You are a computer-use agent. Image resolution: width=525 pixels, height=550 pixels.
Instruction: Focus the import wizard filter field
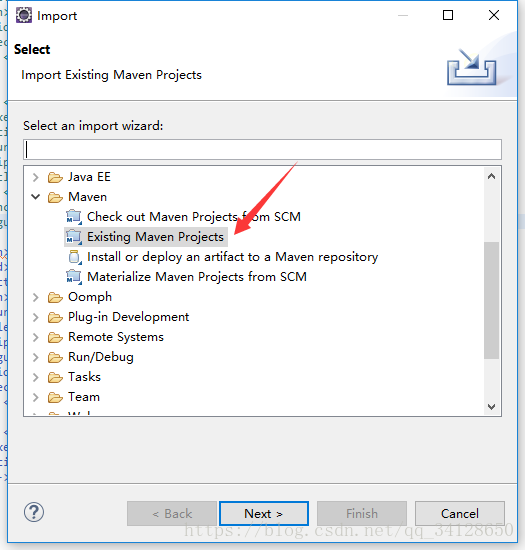(x=262, y=149)
